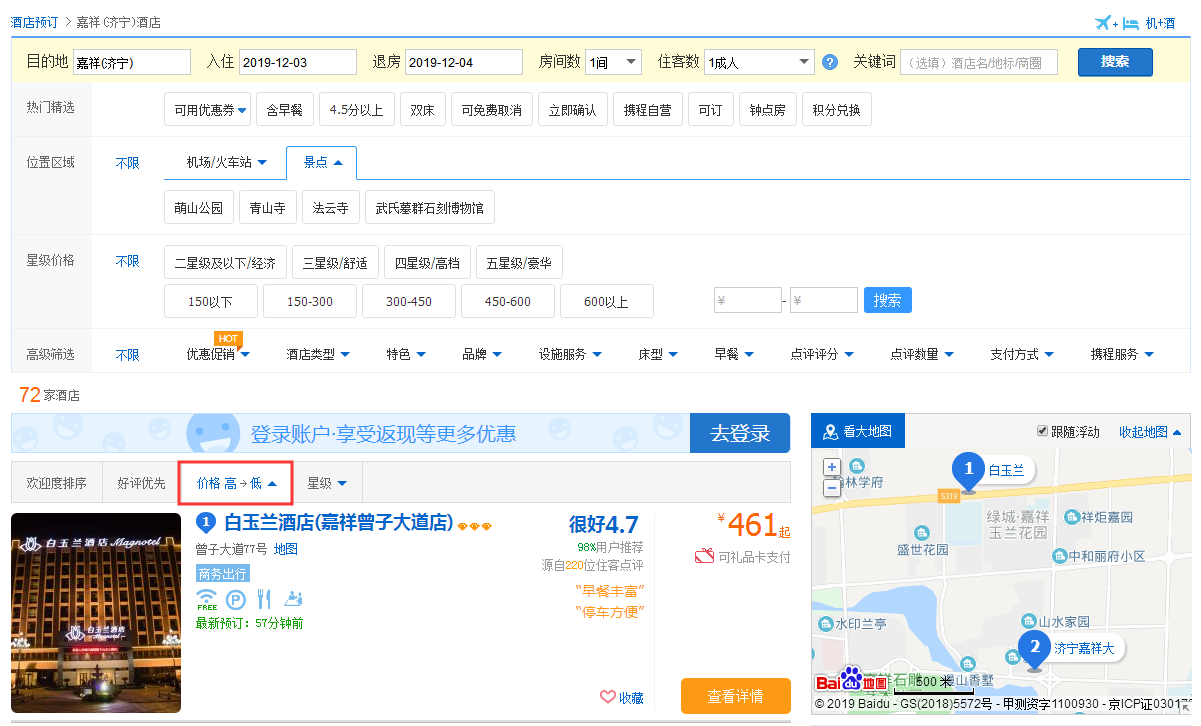The width and height of the screenshot is (1201, 726).
Task: Click the map zoom out minus button
Action: 832,488
